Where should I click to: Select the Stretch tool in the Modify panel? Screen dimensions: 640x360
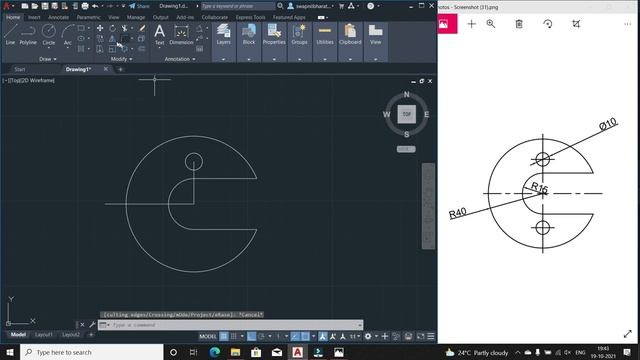(100, 49)
